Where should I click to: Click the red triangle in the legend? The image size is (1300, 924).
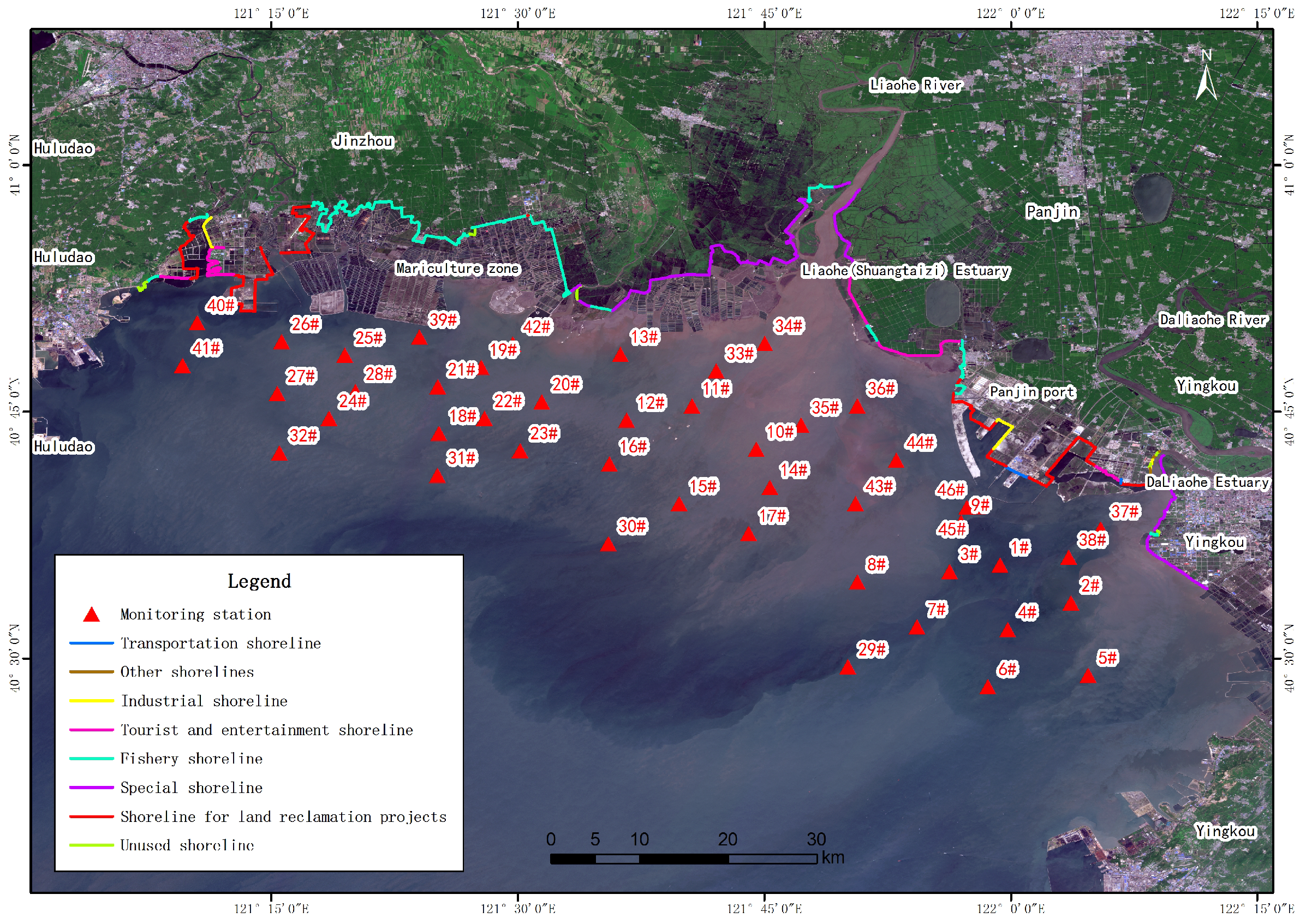pyautogui.click(x=92, y=615)
